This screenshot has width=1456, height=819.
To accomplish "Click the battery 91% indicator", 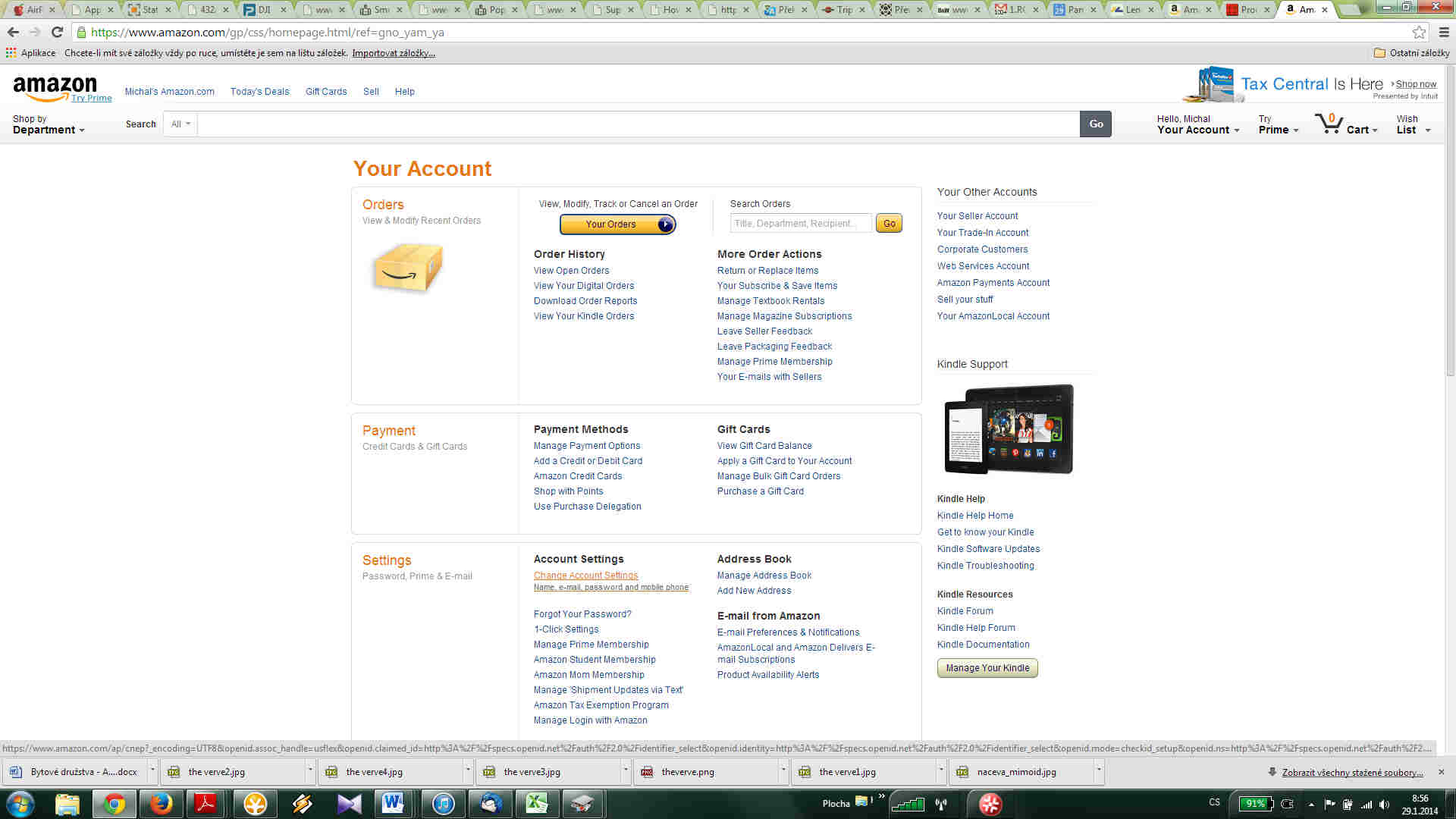I will (1255, 804).
